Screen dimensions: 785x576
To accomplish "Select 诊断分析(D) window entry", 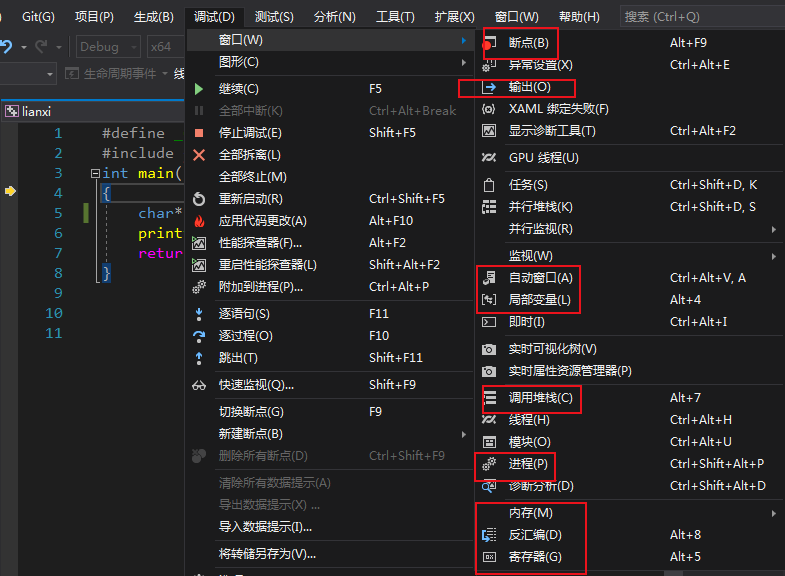I will (630, 486).
